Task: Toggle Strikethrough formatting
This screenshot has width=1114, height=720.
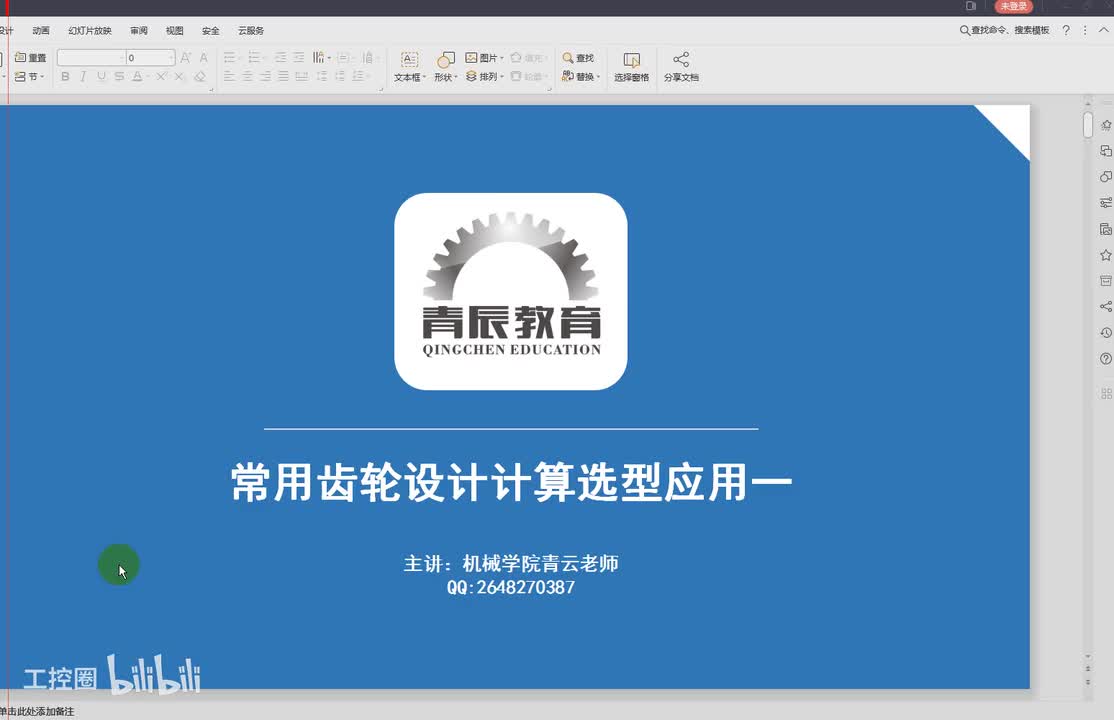Action: coord(119,76)
